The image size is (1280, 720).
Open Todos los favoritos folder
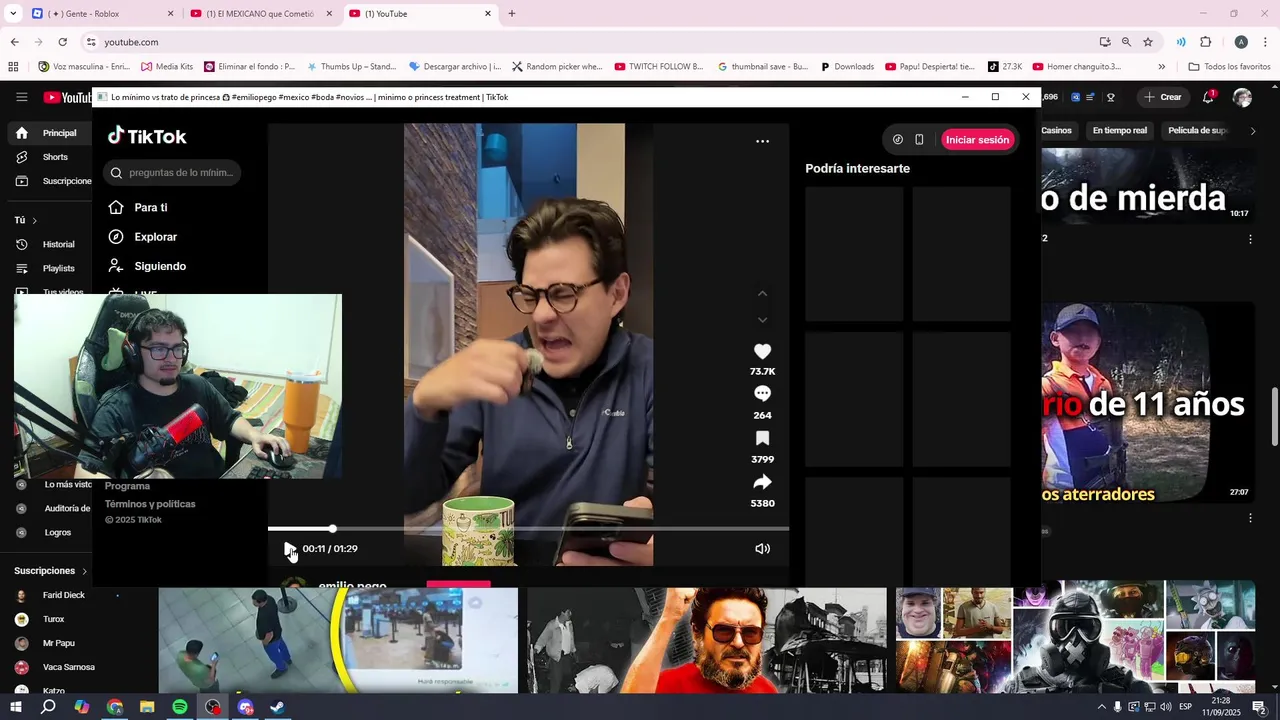point(1229,67)
